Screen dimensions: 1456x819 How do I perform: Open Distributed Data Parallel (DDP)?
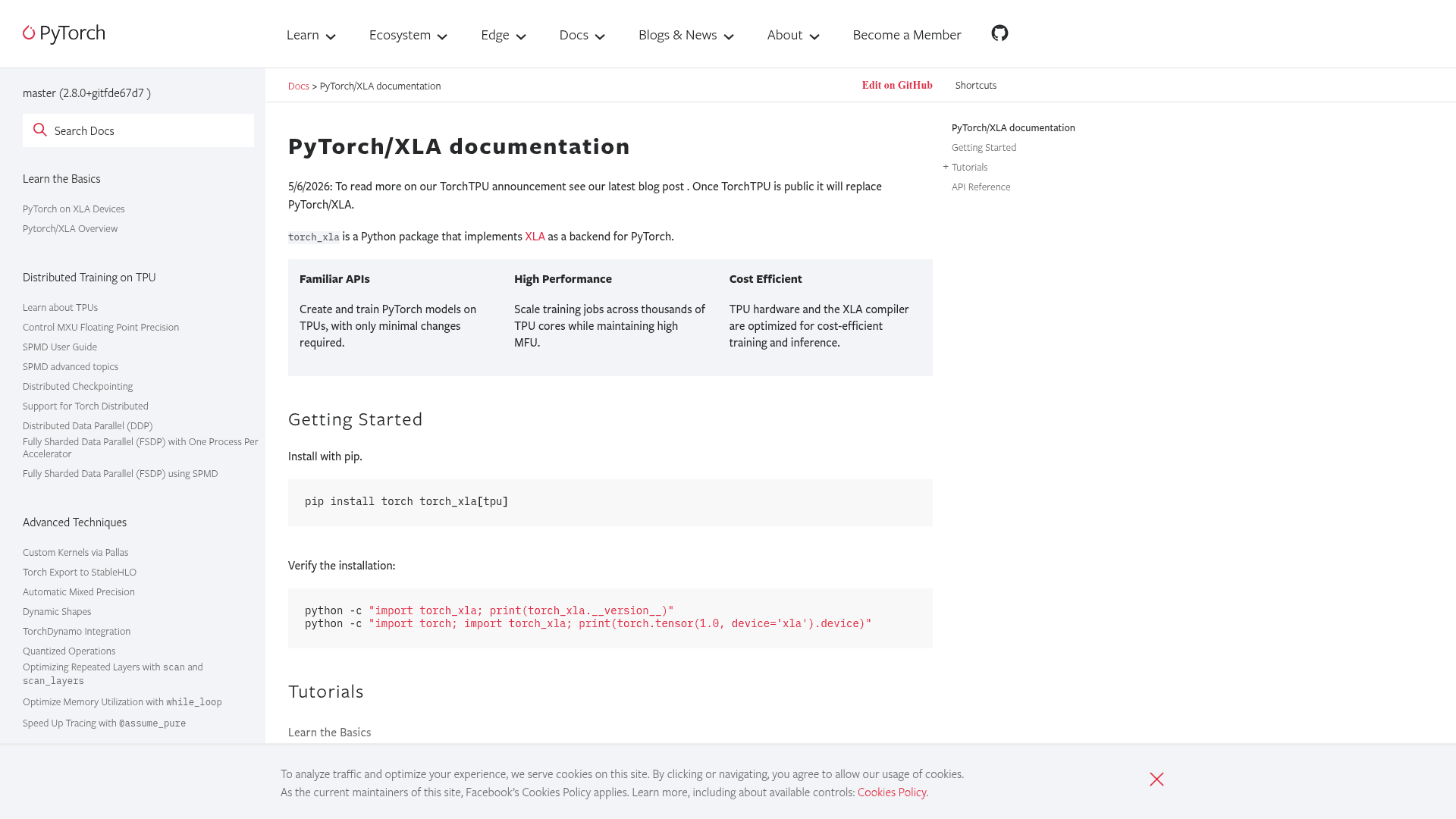(x=87, y=426)
